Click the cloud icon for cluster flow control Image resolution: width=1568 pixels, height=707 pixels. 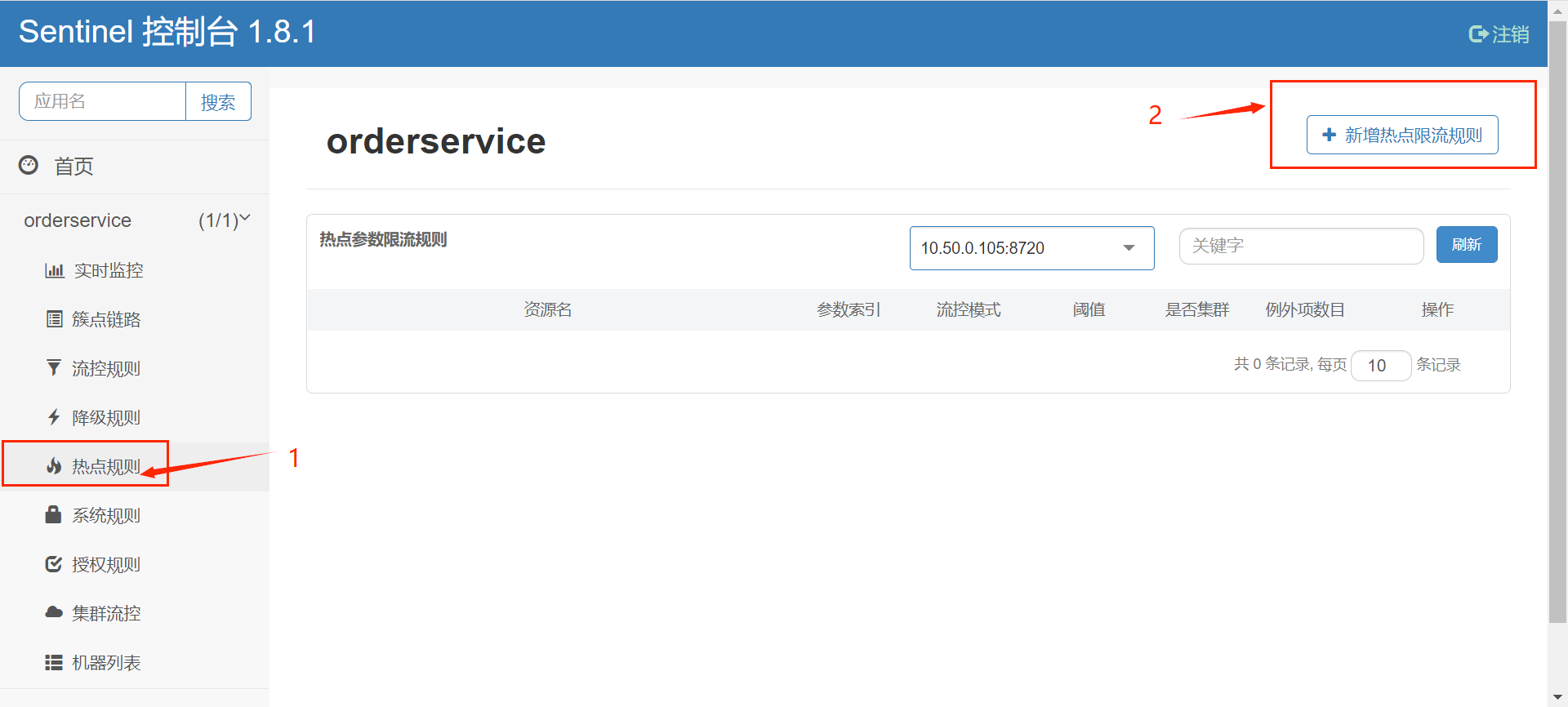(54, 612)
